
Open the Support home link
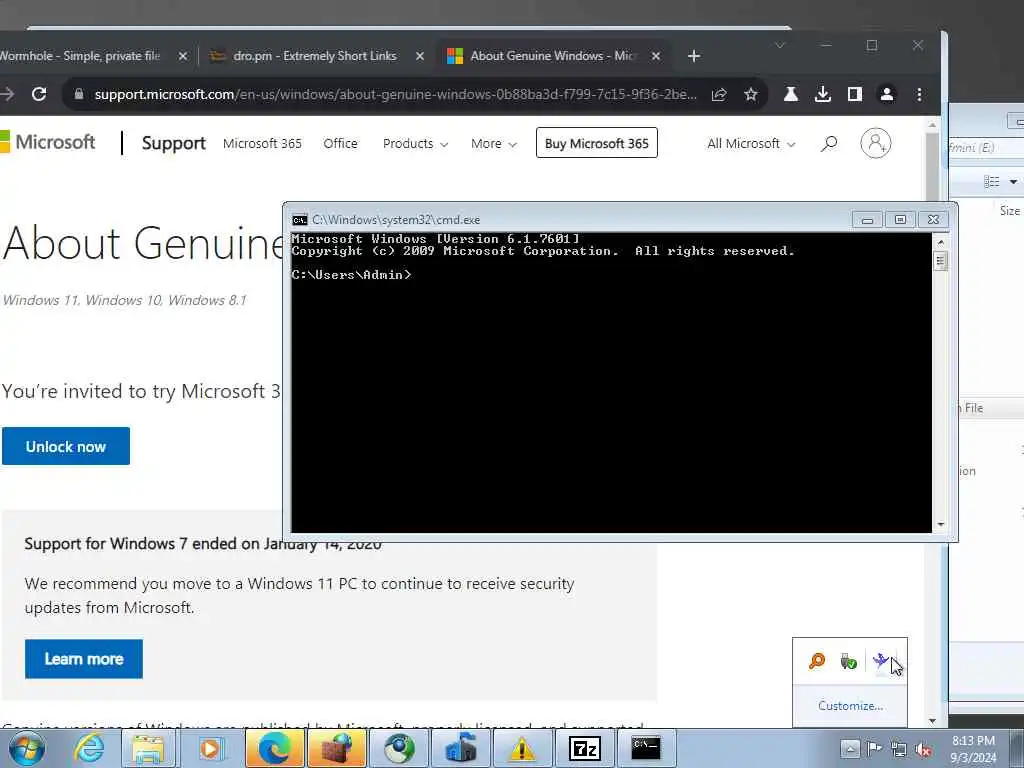[x=173, y=143]
